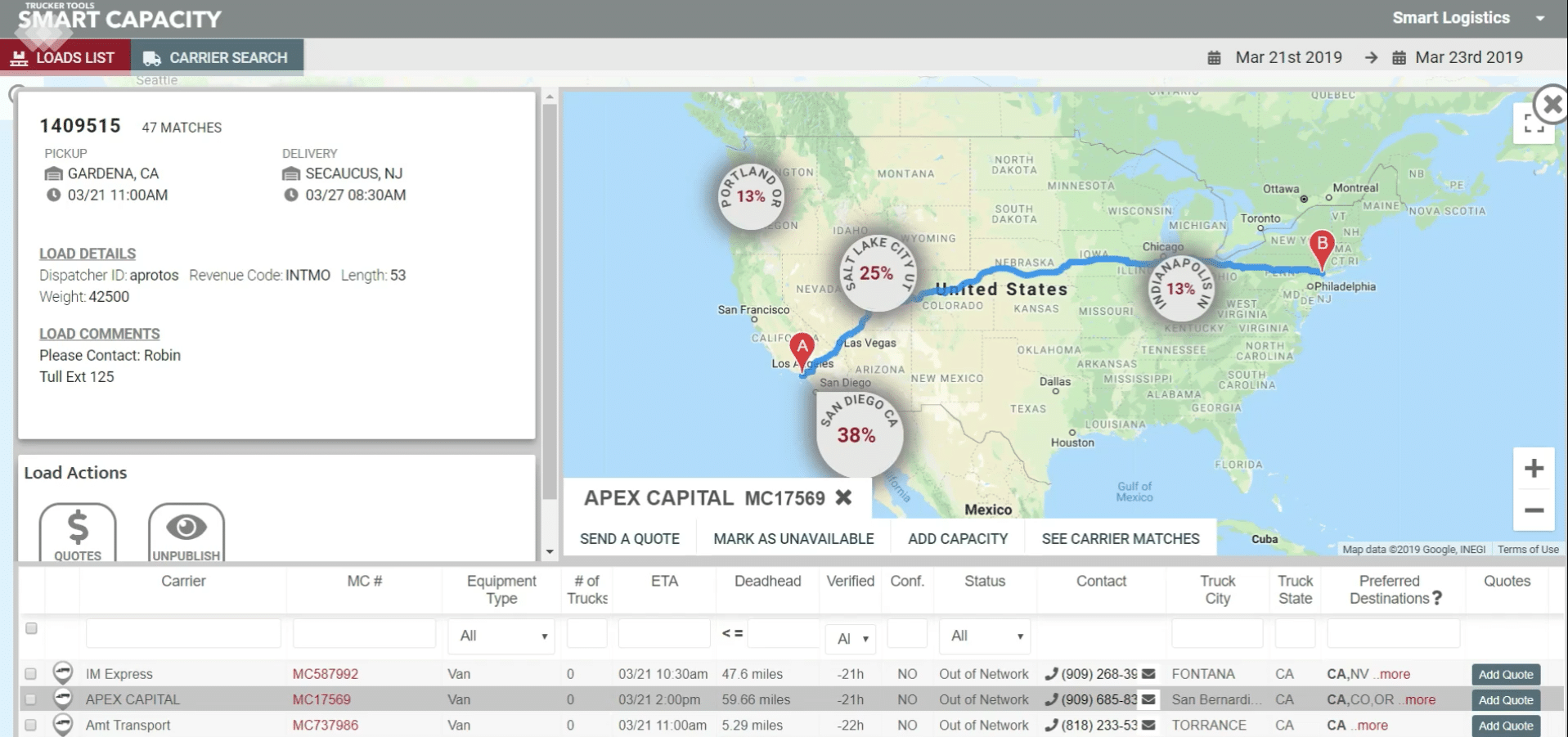Open the Verified filter dropdown
Viewport: 1568px width, 737px height.
tap(851, 638)
